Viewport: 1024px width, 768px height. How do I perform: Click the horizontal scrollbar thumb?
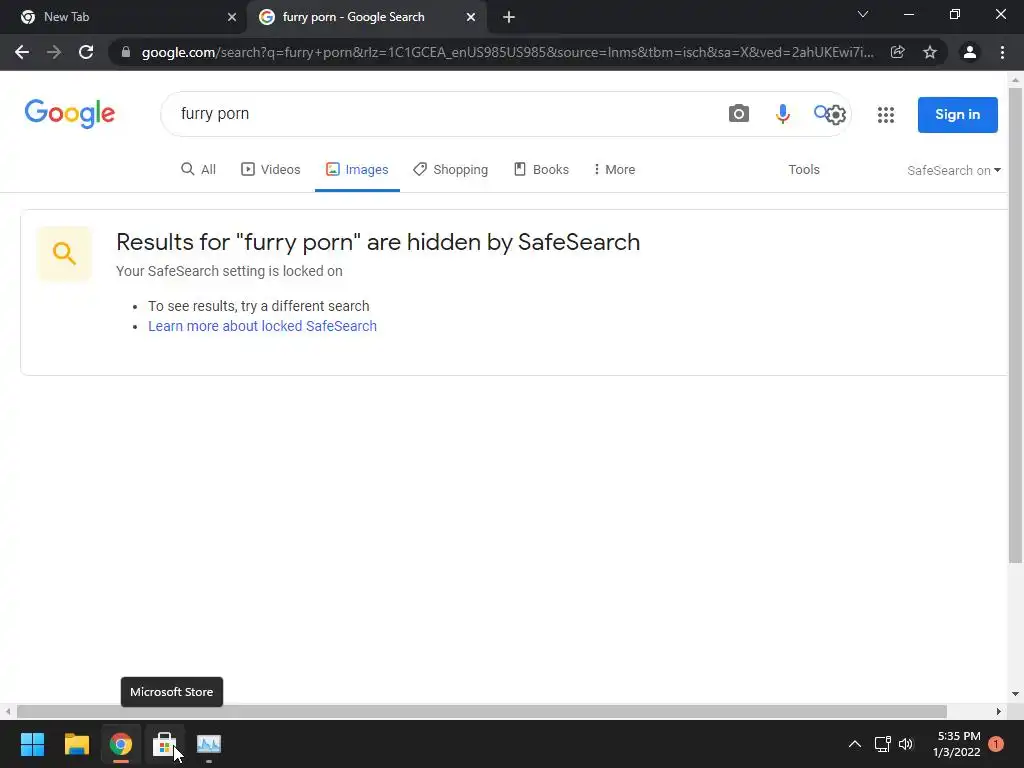point(481,711)
